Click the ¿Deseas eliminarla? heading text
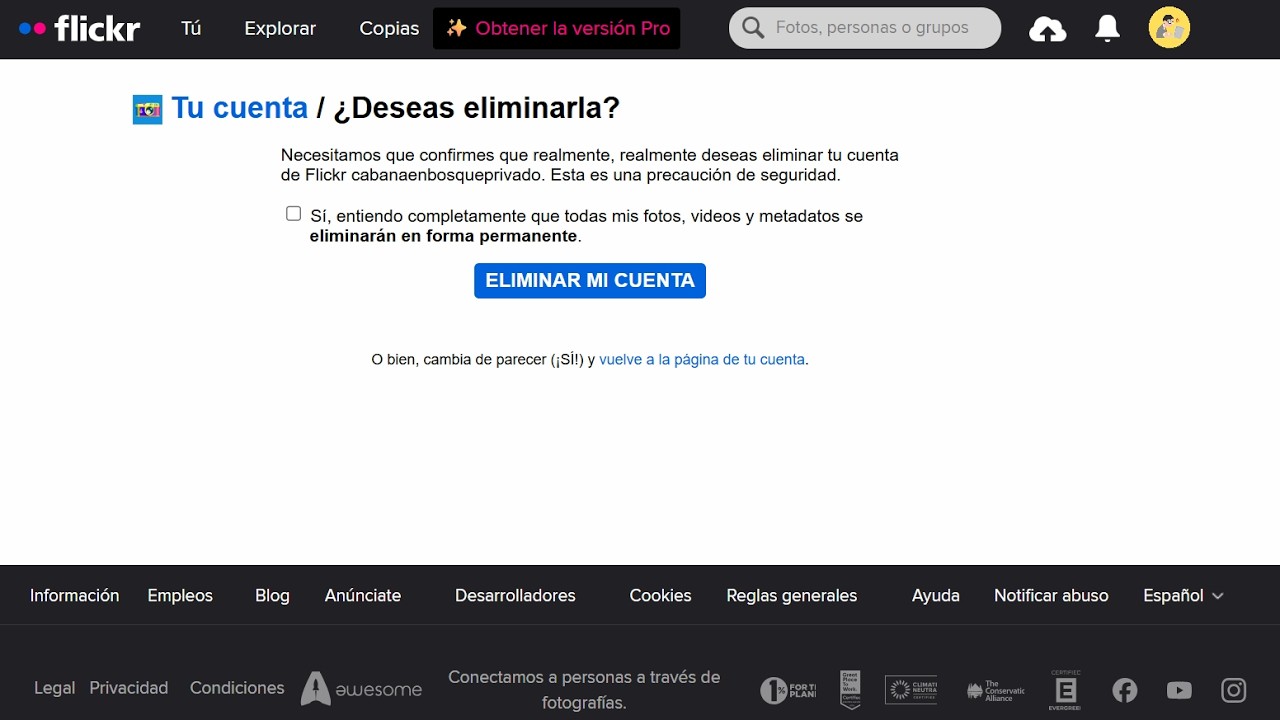This screenshot has width=1280, height=720. coord(476,108)
